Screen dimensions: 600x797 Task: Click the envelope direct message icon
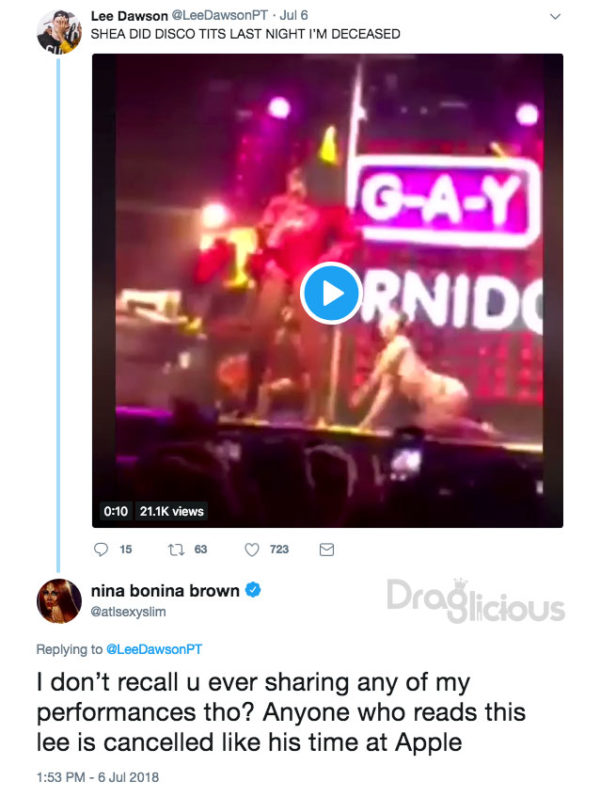(326, 549)
